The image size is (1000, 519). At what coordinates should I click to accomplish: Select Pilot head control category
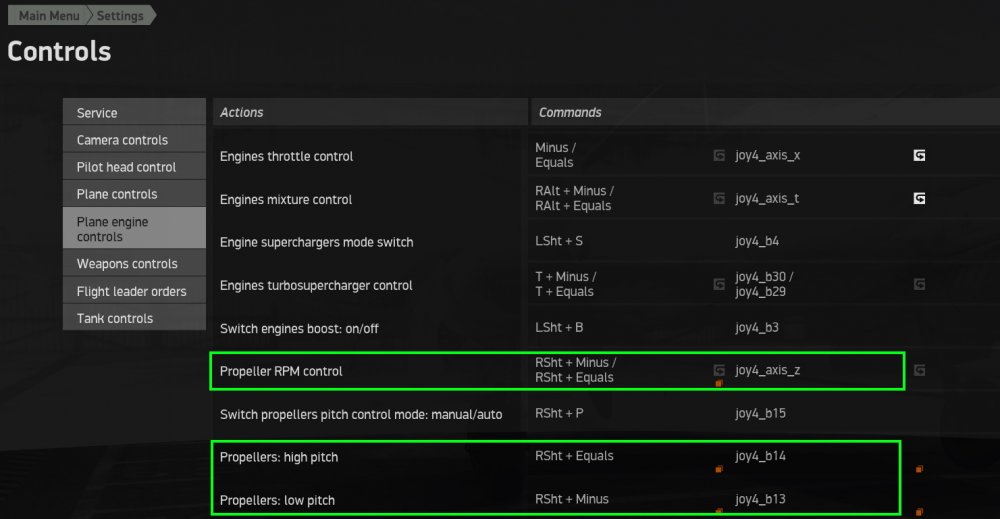point(134,167)
